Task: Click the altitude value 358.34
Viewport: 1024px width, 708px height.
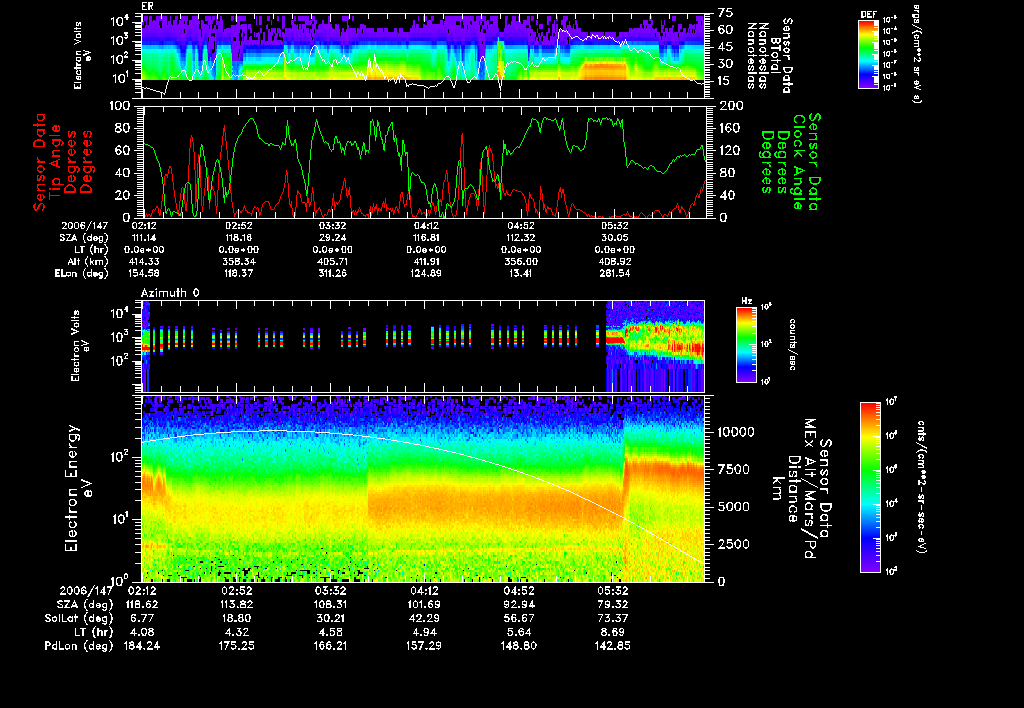Action: 238,261
